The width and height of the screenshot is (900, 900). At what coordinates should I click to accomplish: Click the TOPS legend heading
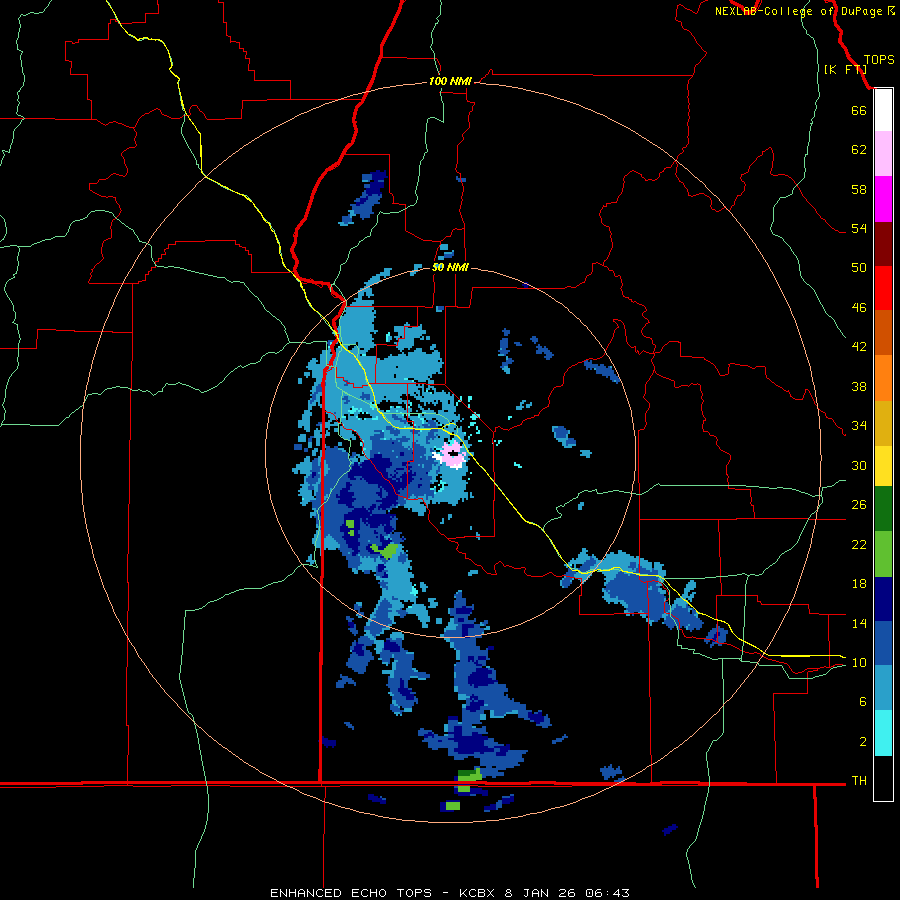pyautogui.click(x=879, y=60)
